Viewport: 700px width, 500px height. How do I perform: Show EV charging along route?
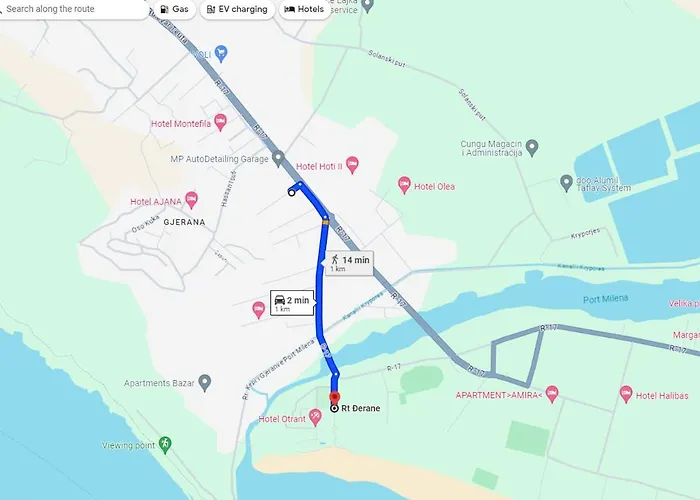pos(238,9)
